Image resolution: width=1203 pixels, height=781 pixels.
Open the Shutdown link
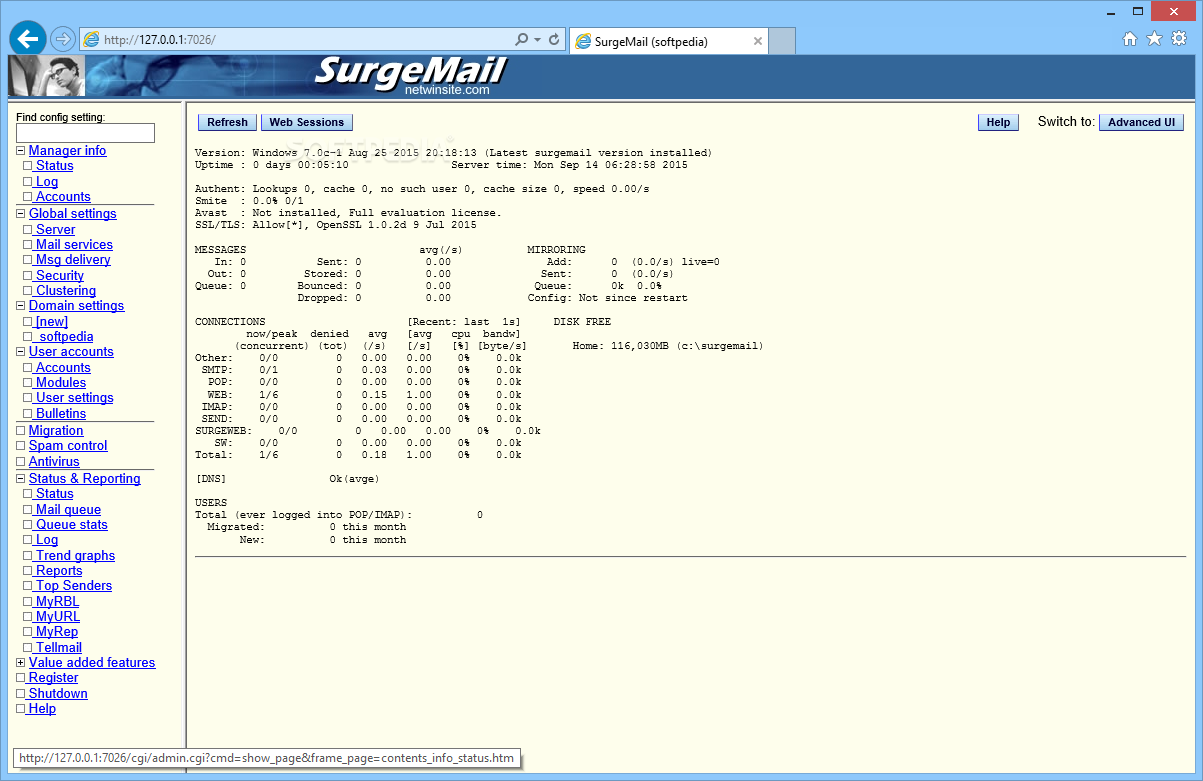tap(58, 694)
